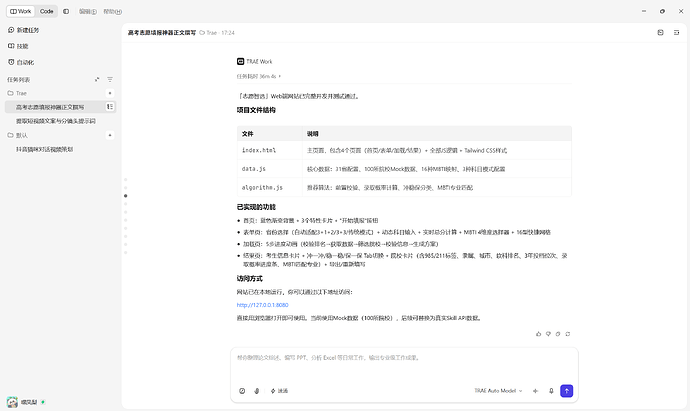Click the attachment clip icon in the input bar

click(x=257, y=391)
